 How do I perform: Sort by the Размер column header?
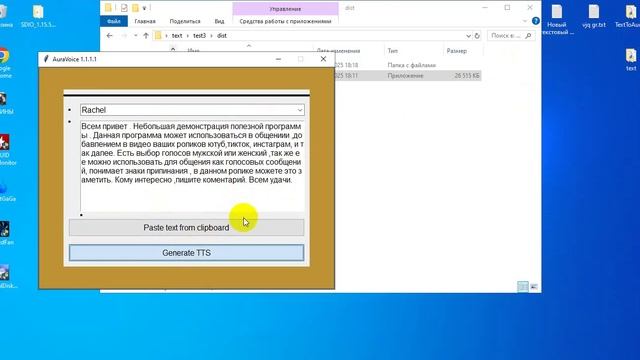(456, 51)
